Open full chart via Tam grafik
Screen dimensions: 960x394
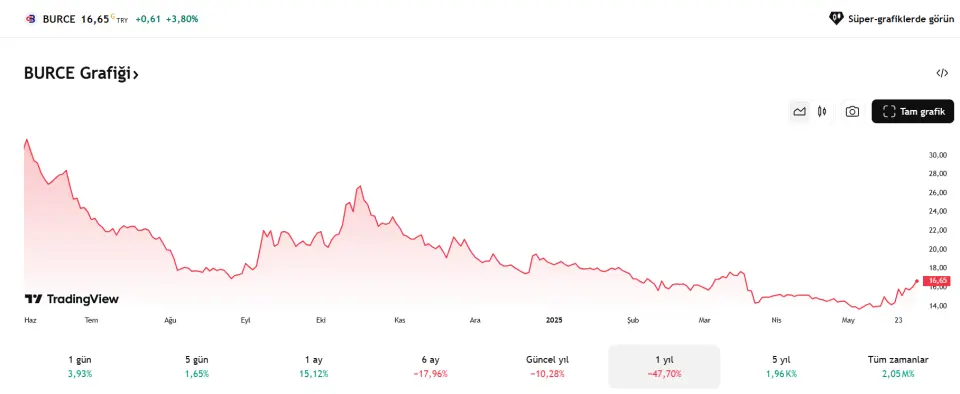click(912, 111)
